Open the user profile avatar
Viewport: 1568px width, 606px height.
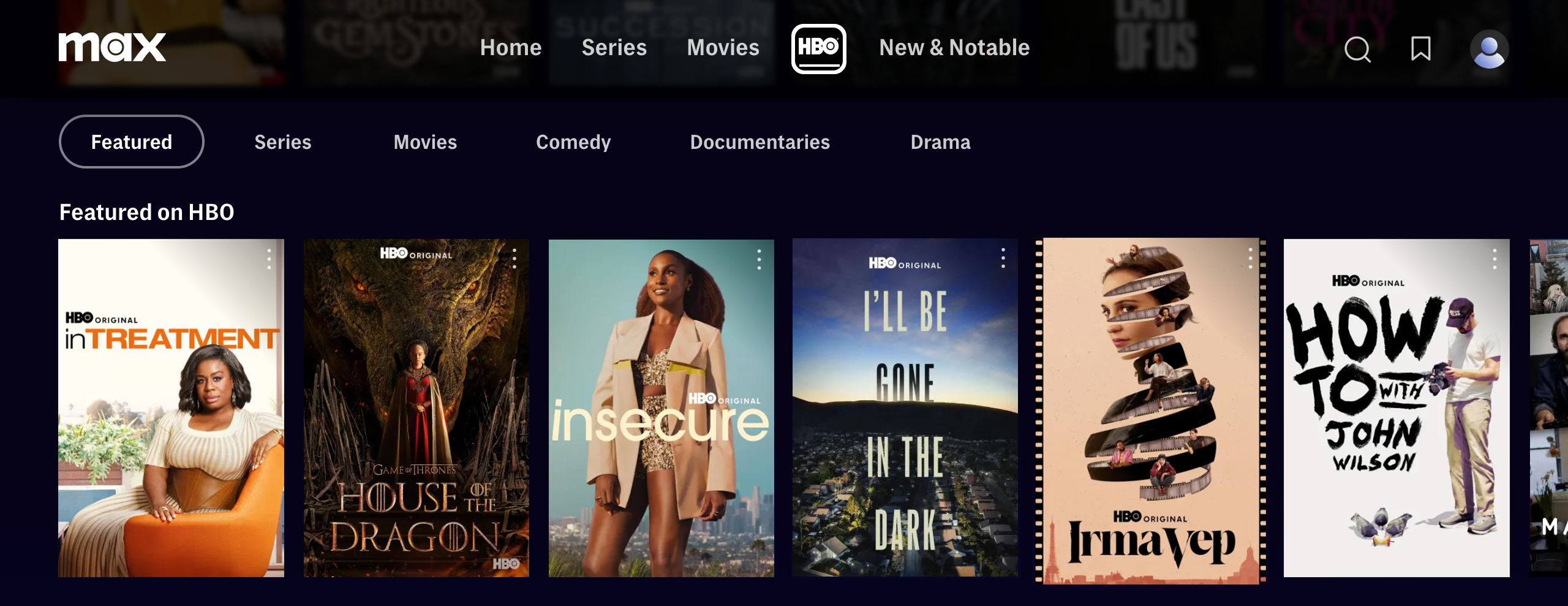click(1489, 49)
